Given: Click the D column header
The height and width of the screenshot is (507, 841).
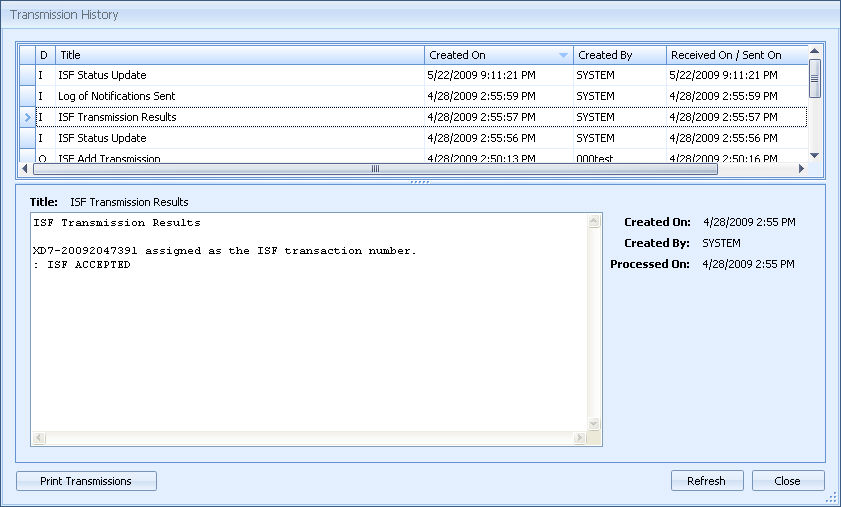Looking at the screenshot, I should coord(44,55).
